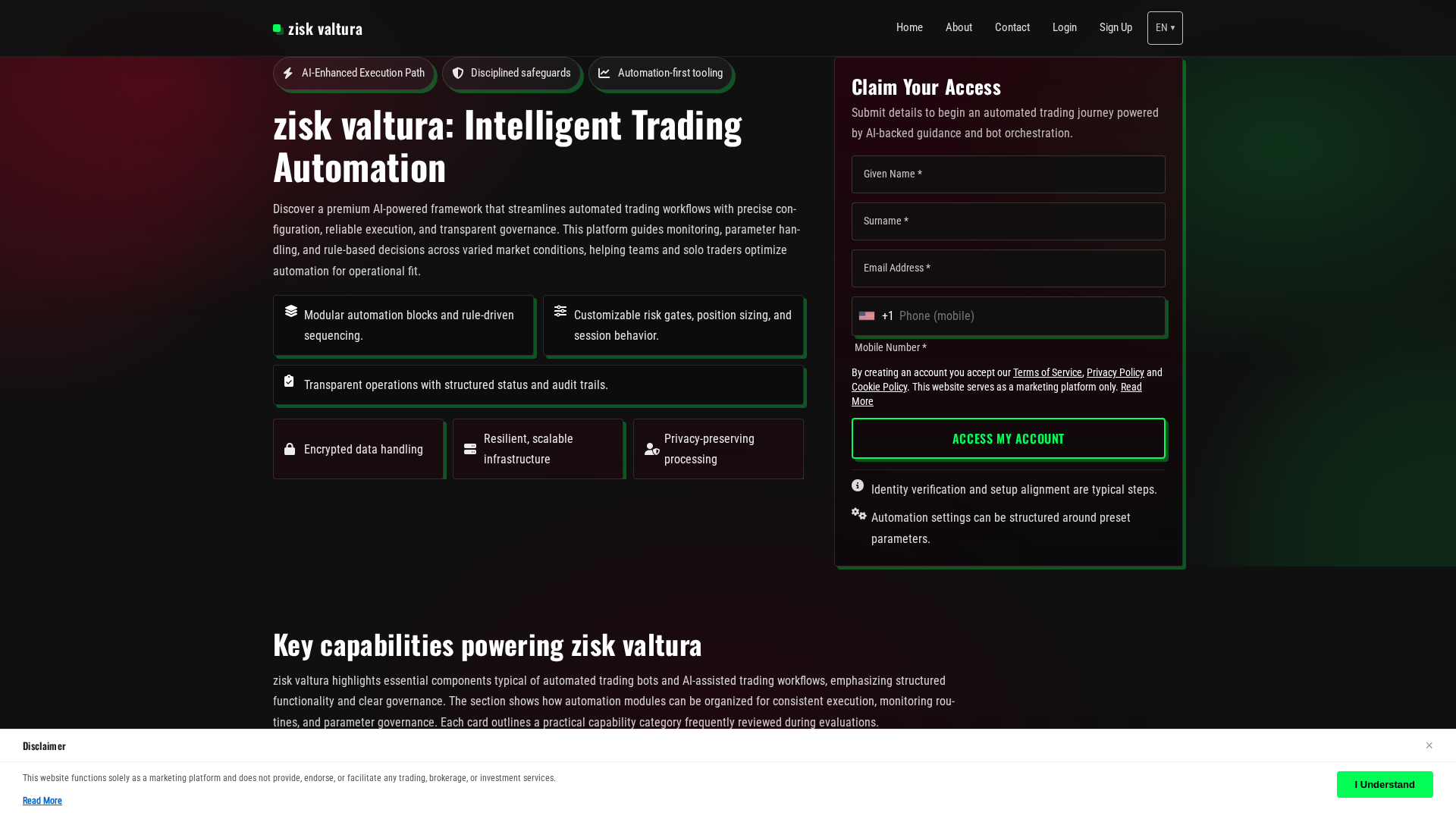Click the Encrypted data handling card

pos(358,449)
